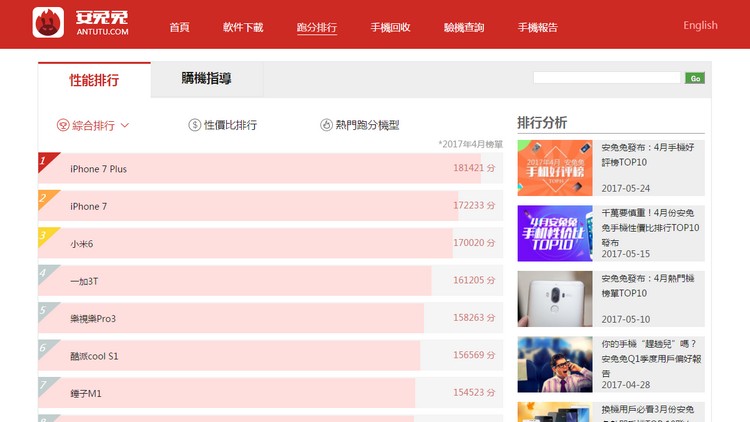
Task: Click the 161205 分 score value
Action: pos(474,280)
